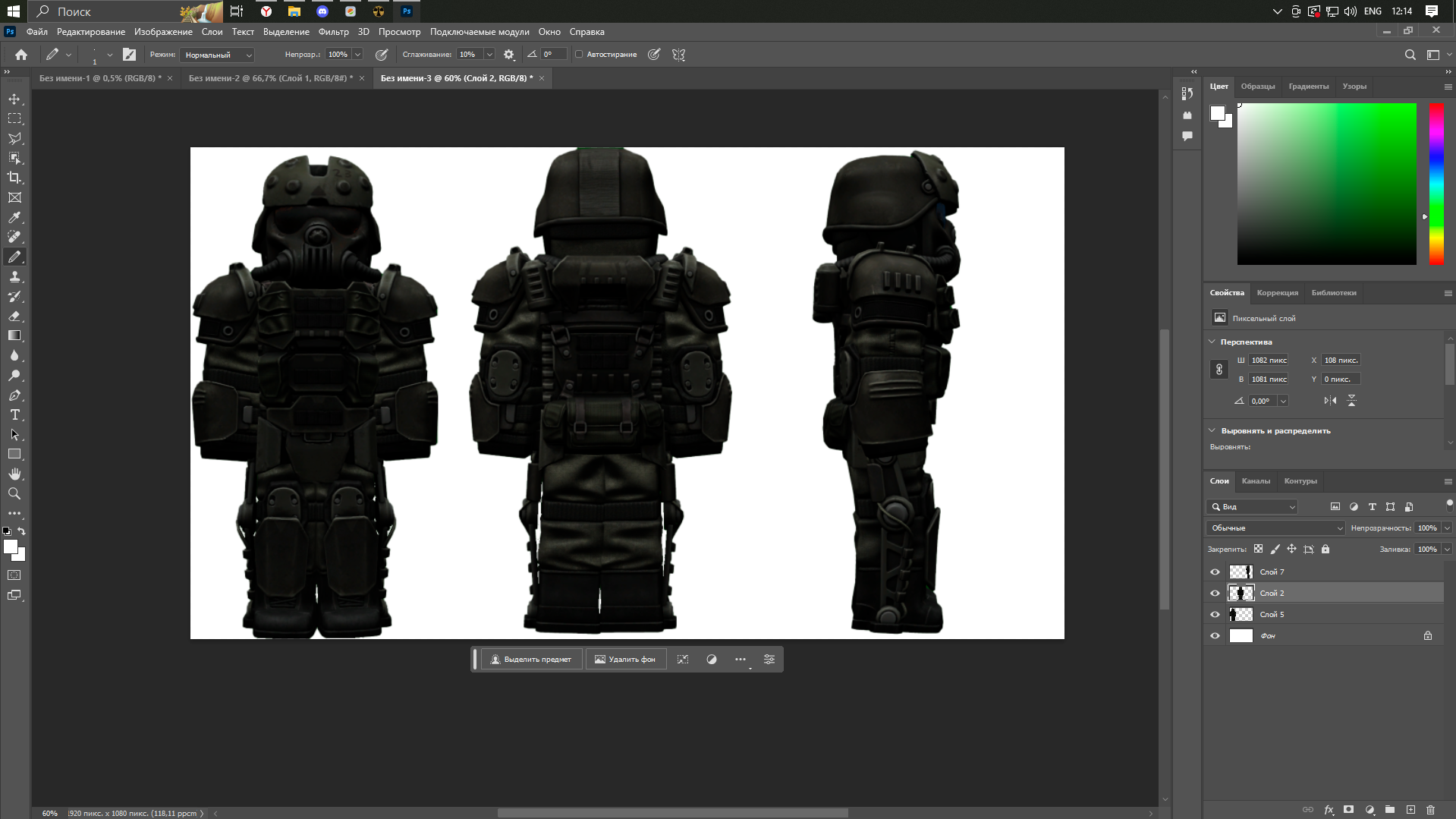Screen dimensions: 1456x819
Task: Open smoothing options gear
Action: point(509,55)
